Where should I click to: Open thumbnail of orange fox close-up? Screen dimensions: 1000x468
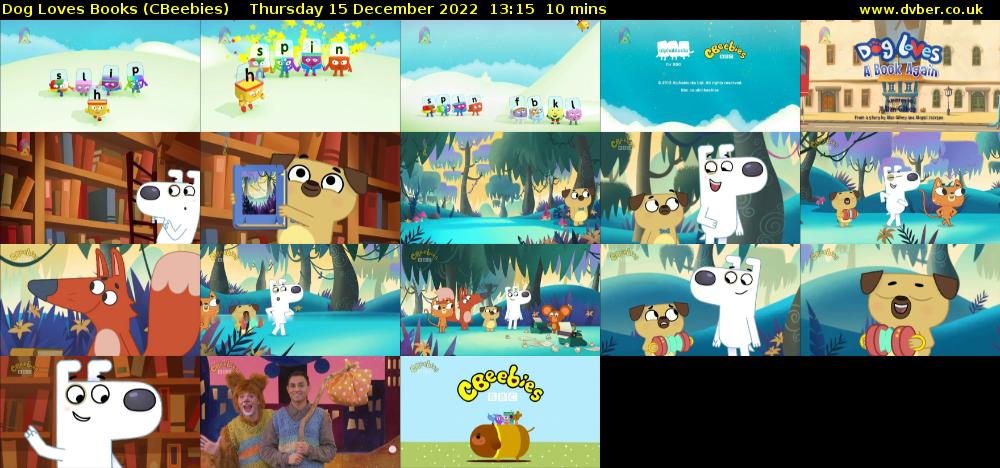click(x=100, y=300)
